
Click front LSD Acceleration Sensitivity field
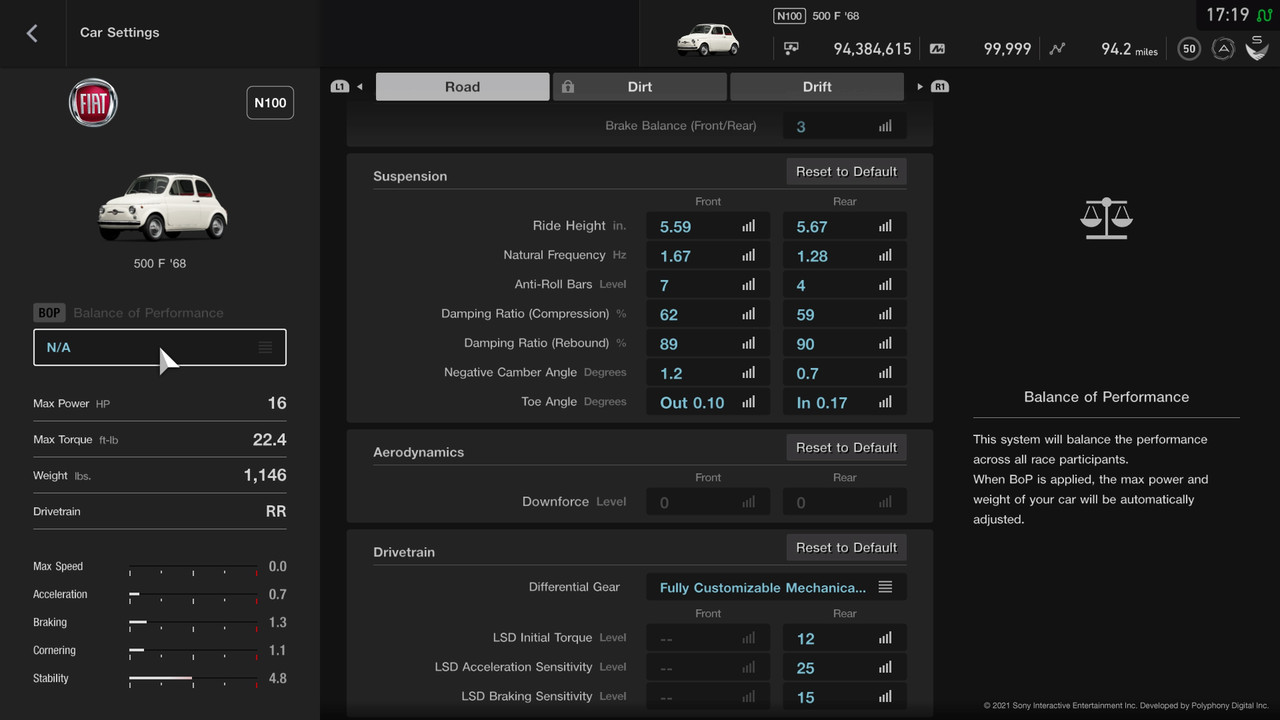click(x=708, y=667)
